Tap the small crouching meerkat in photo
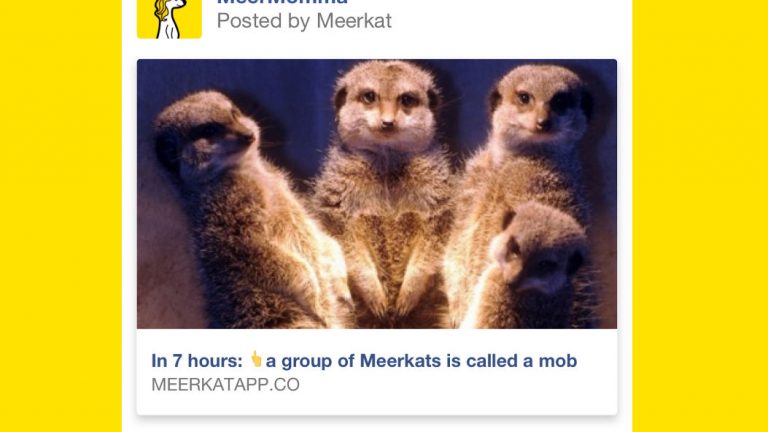This screenshot has width=768, height=432. click(539, 264)
